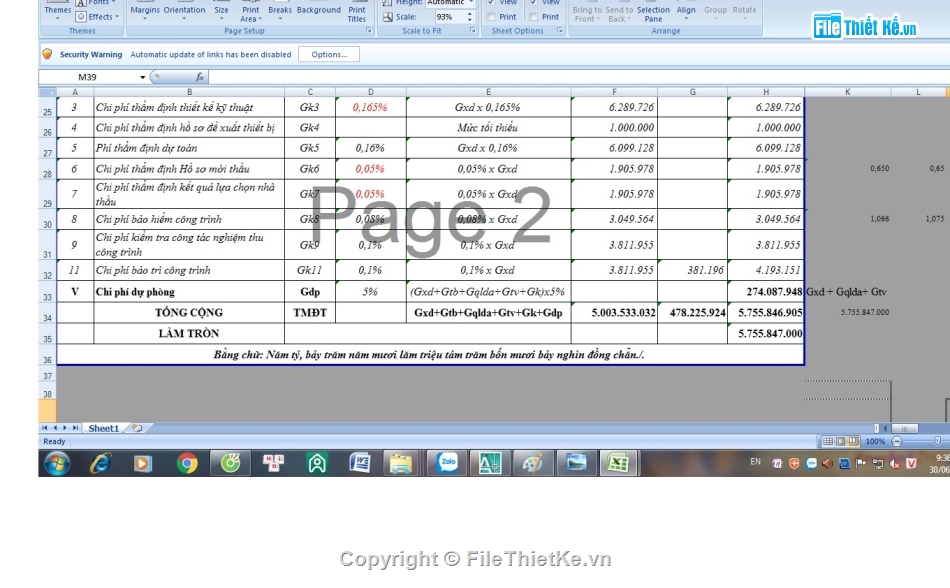This screenshot has height=588, width=950.
Task: Click the horizontal scrollbar left arrow
Action: (885, 428)
